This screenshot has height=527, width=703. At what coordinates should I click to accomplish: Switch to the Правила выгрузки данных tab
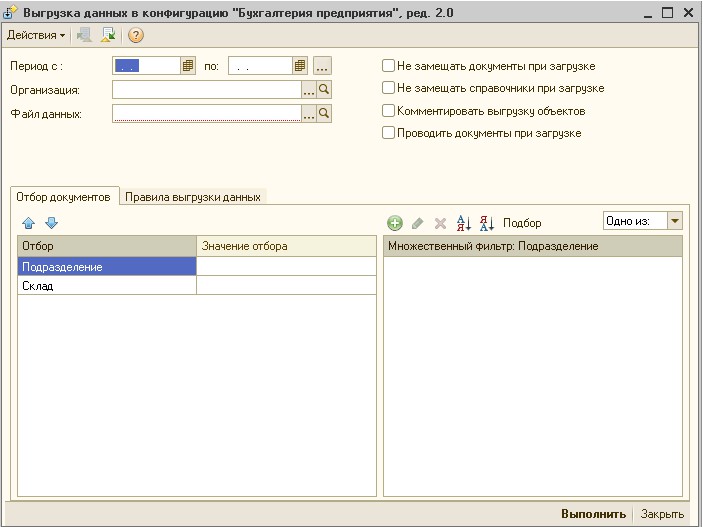click(193, 197)
